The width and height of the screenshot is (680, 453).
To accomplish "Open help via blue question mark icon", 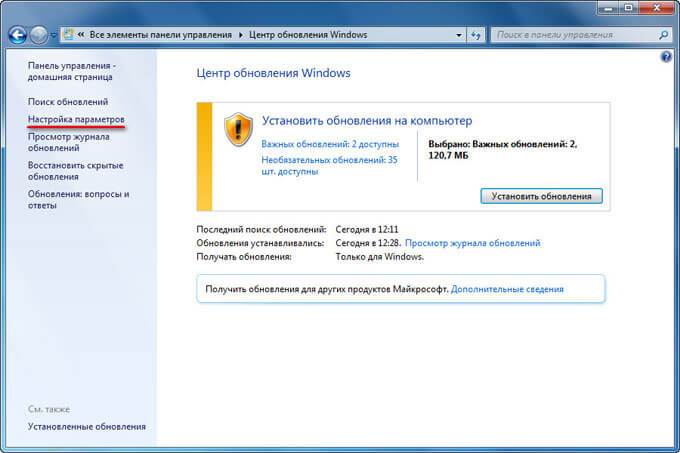I will point(666,56).
